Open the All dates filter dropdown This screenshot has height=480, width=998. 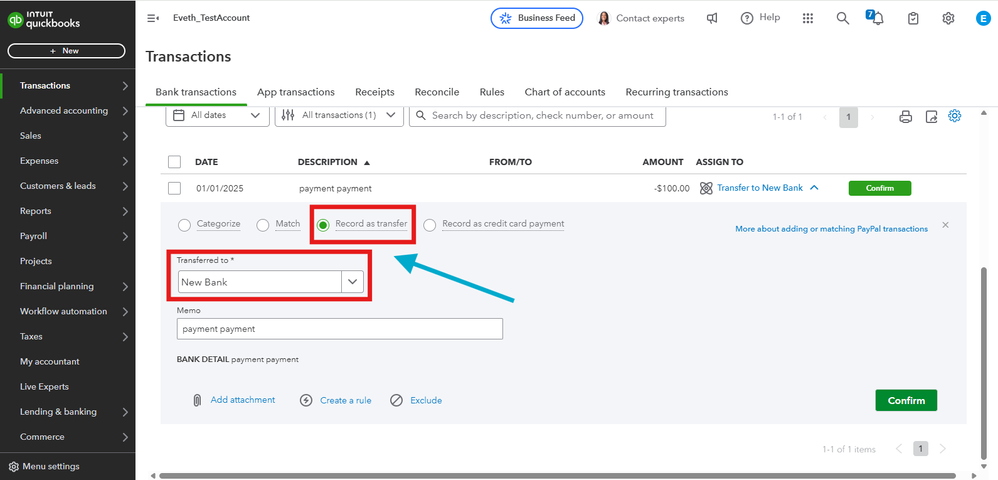[x=217, y=116]
